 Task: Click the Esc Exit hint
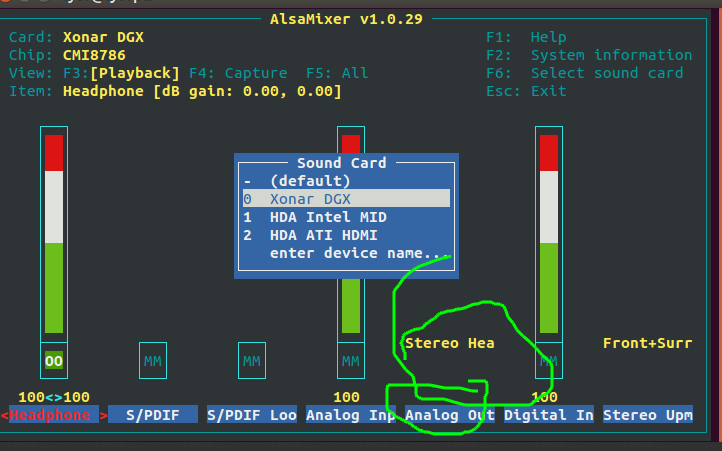(526, 91)
